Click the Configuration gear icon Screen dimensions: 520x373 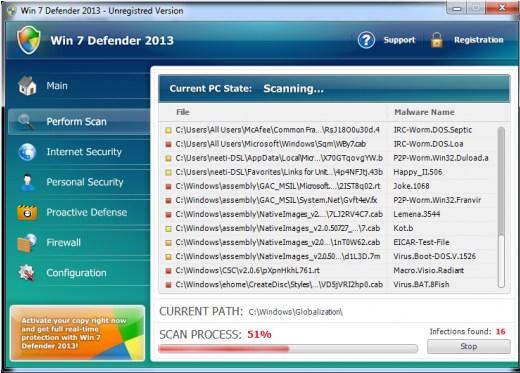coord(26,273)
